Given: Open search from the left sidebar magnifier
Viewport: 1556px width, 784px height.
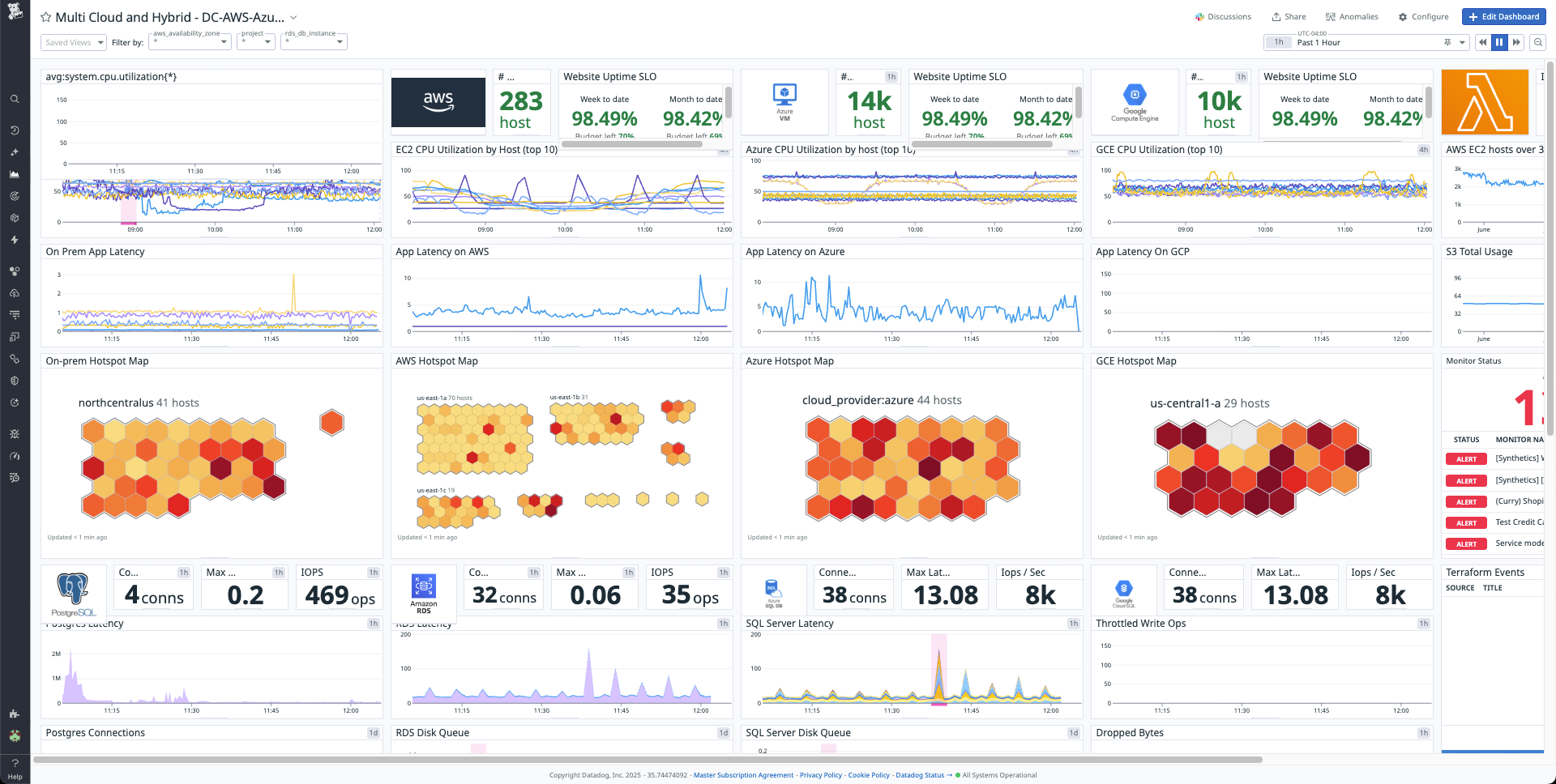Looking at the screenshot, I should point(15,99).
